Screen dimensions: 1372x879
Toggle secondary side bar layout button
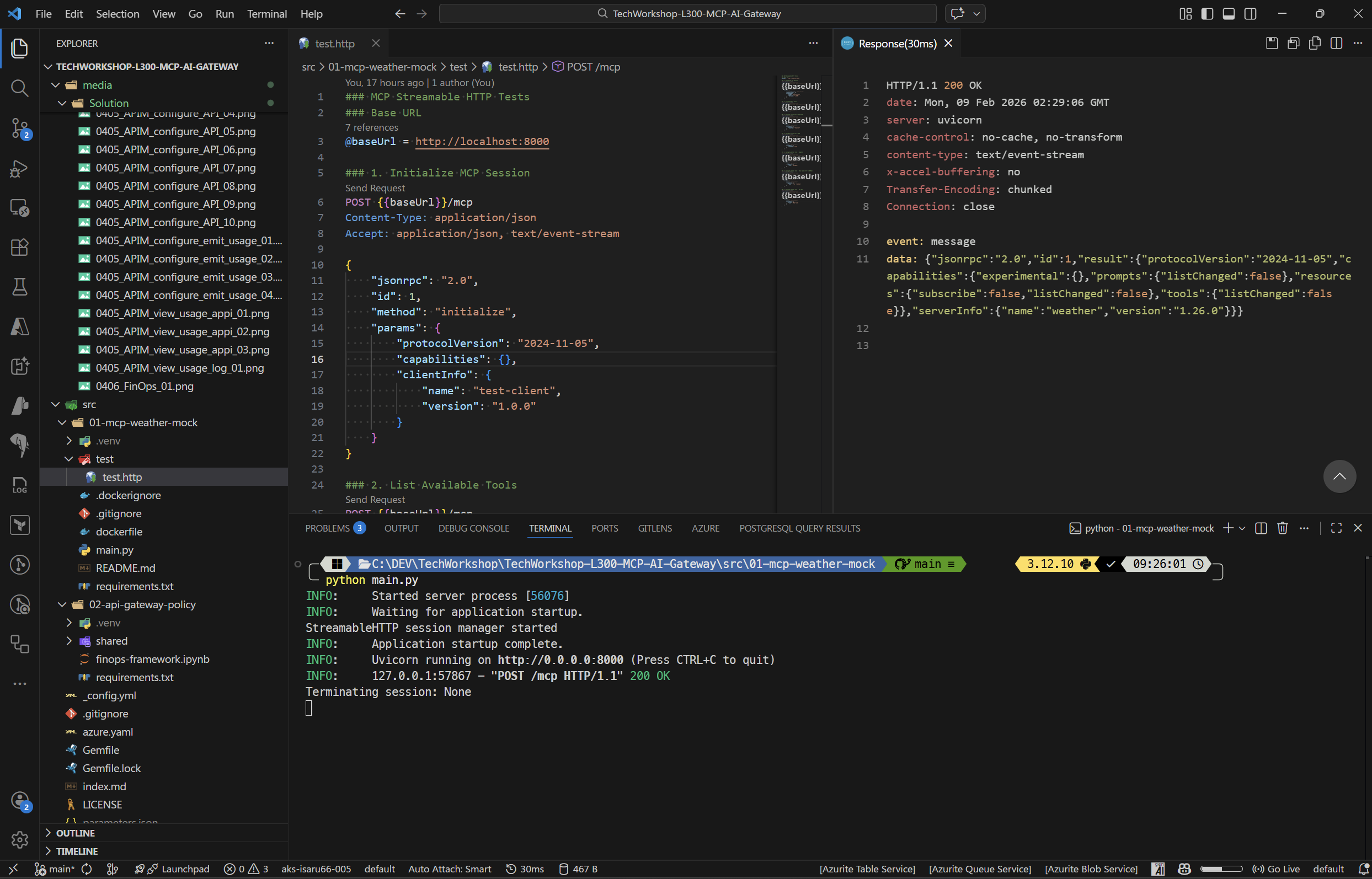click(1251, 13)
